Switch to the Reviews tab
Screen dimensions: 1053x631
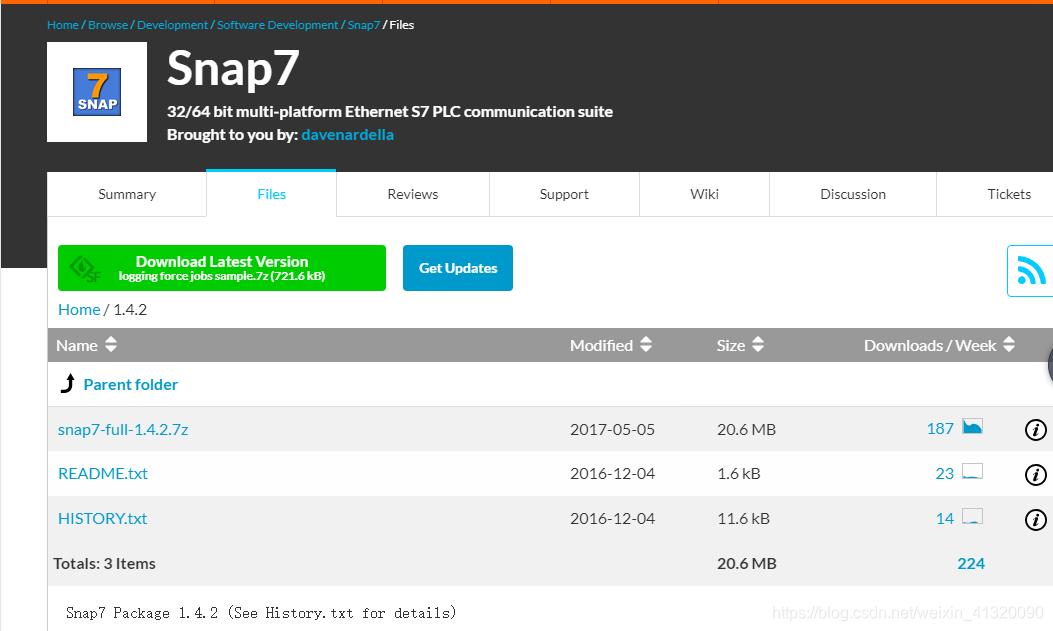[412, 194]
